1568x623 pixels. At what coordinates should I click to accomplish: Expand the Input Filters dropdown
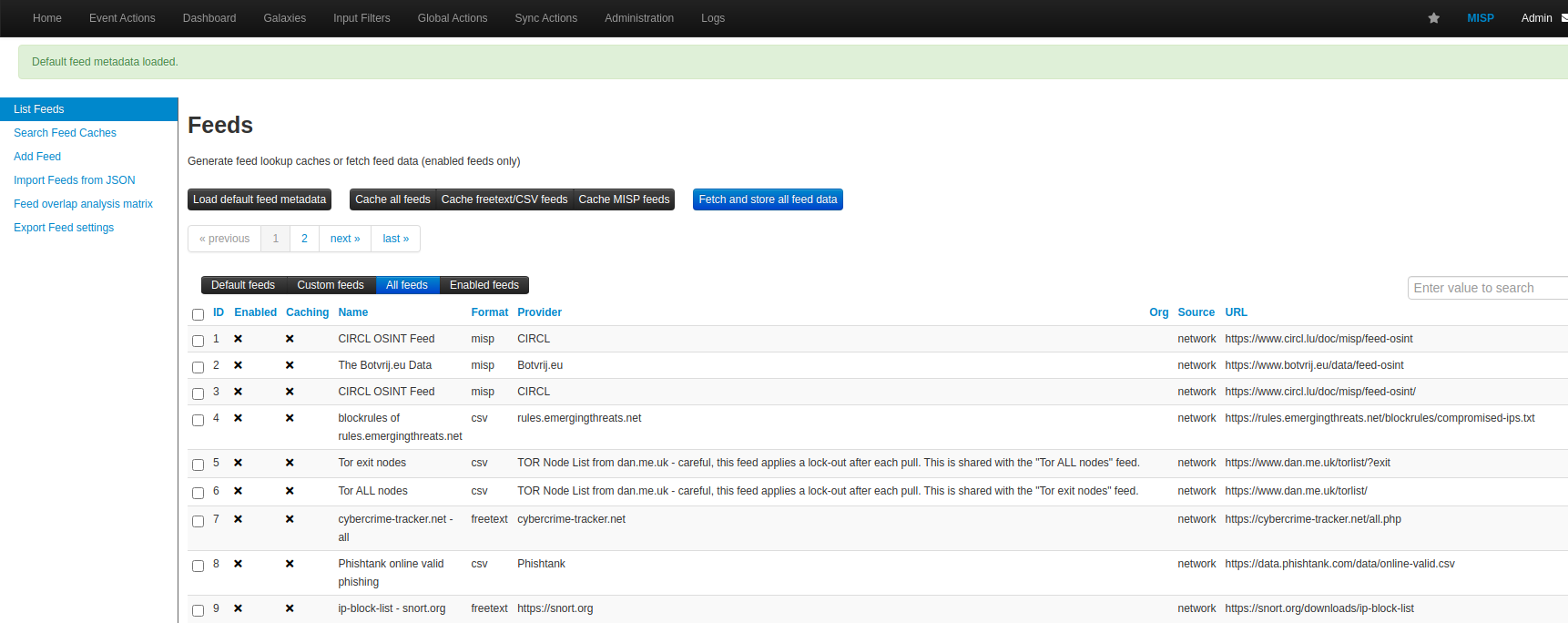(361, 18)
